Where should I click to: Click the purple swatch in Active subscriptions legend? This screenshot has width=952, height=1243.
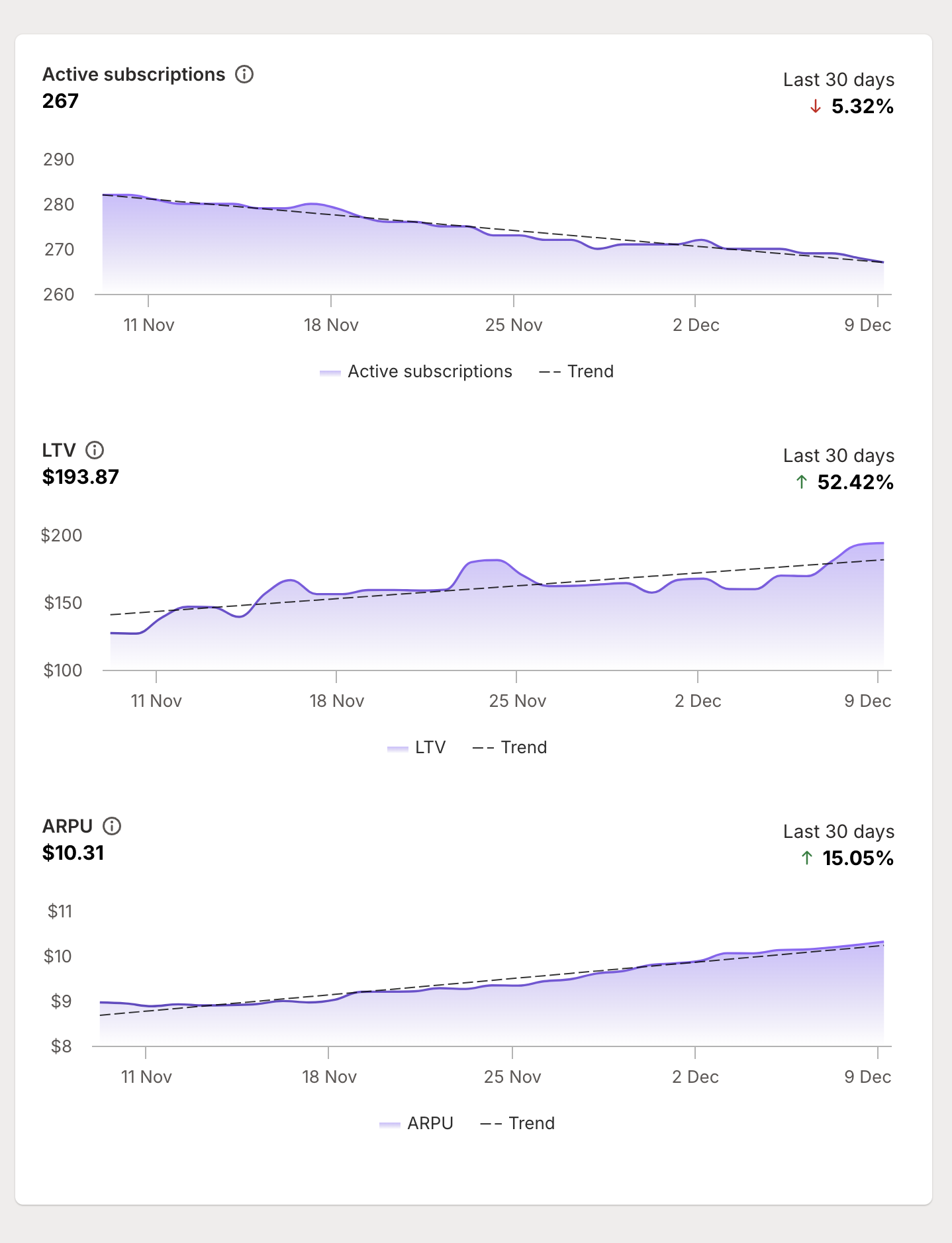(x=329, y=372)
